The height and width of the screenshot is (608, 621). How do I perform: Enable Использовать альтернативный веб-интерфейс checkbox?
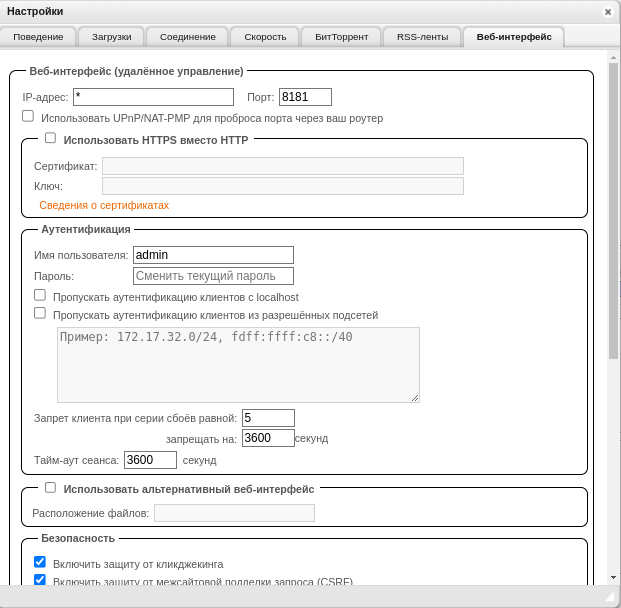50,487
